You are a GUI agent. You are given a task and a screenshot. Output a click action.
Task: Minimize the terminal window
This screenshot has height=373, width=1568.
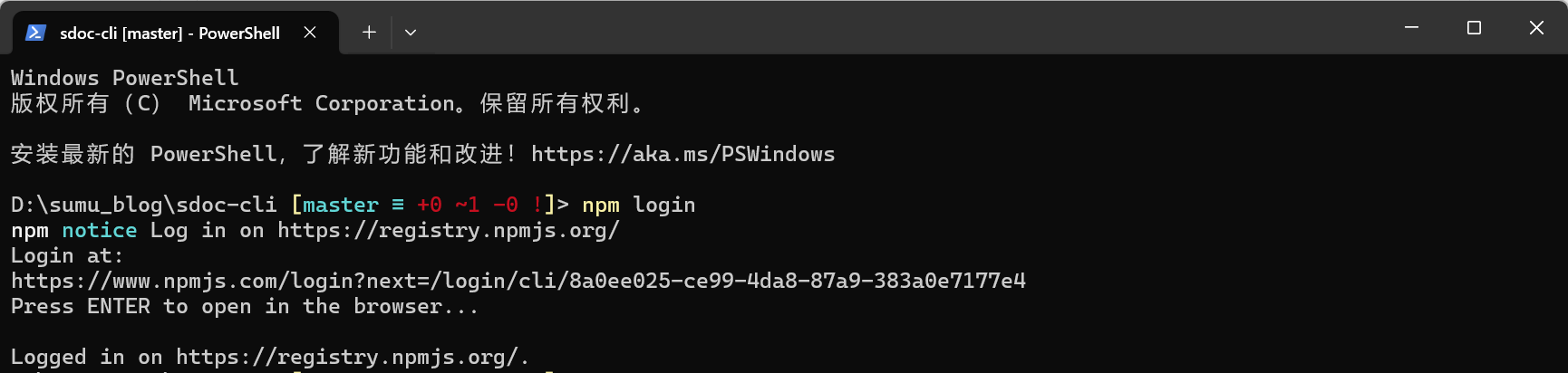tap(1411, 28)
